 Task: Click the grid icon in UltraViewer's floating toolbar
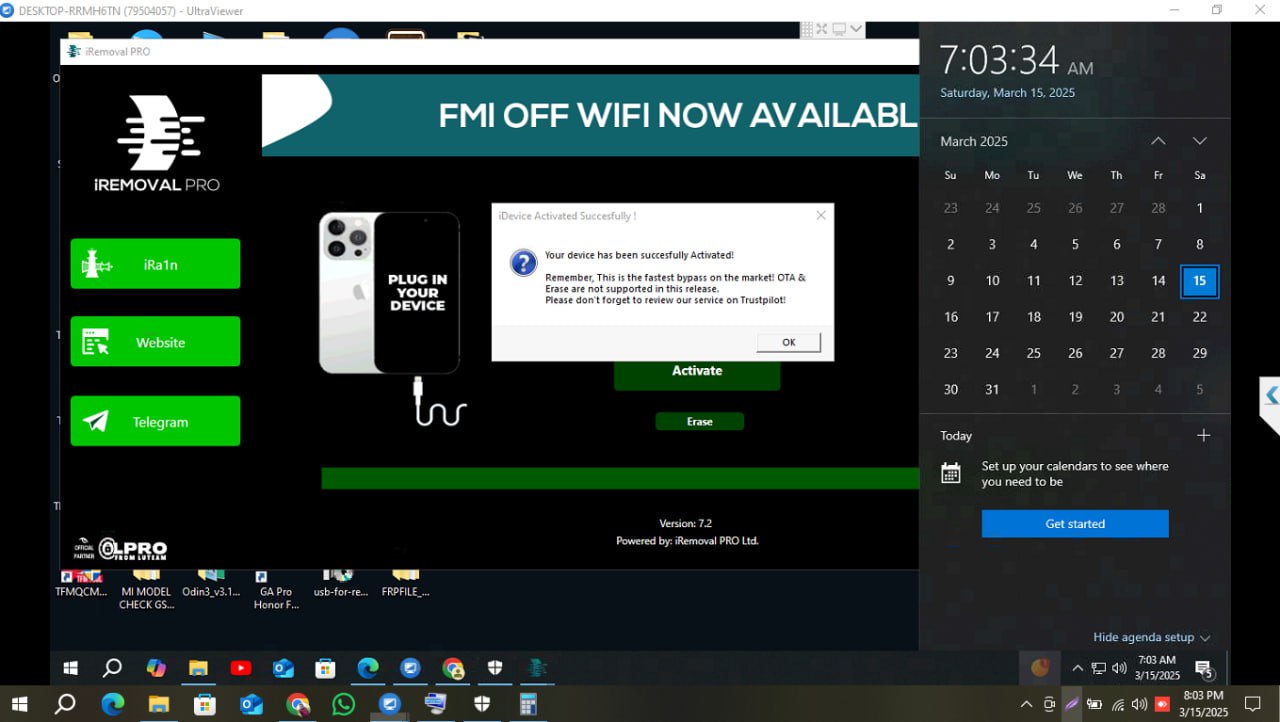[805, 29]
